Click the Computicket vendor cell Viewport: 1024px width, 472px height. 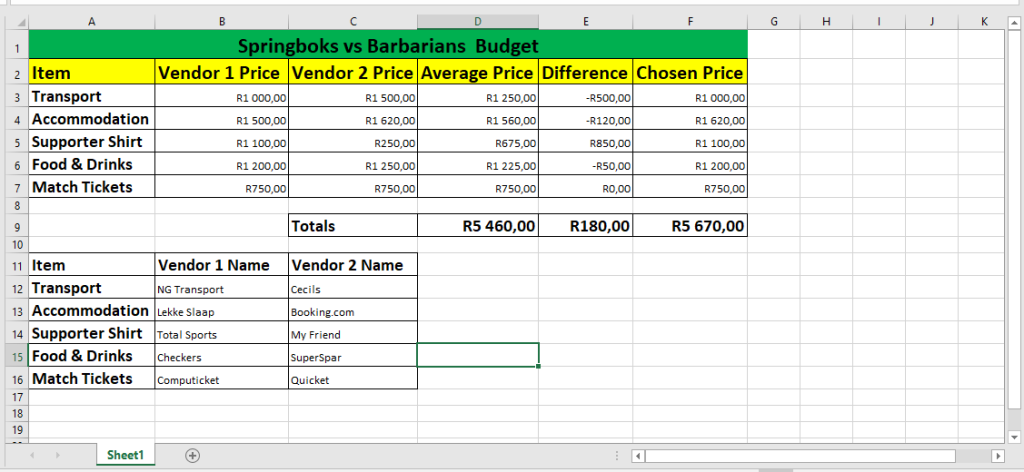click(x=221, y=379)
